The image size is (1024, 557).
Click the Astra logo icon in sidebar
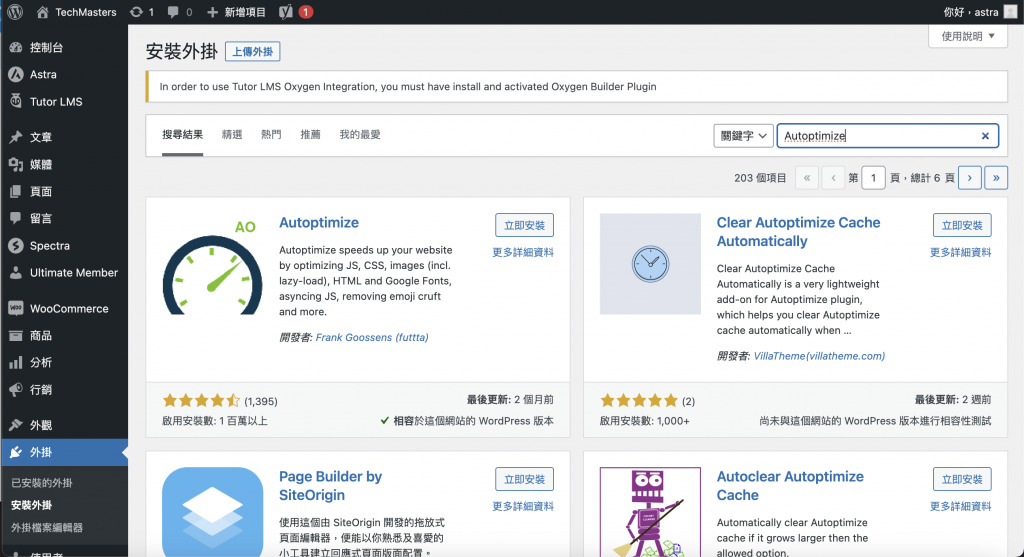(x=16, y=74)
